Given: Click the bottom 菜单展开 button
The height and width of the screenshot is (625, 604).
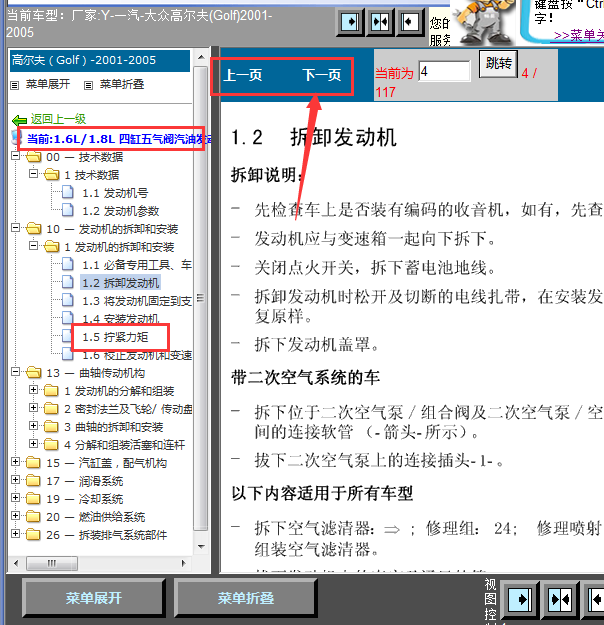Looking at the screenshot, I should tap(94, 598).
